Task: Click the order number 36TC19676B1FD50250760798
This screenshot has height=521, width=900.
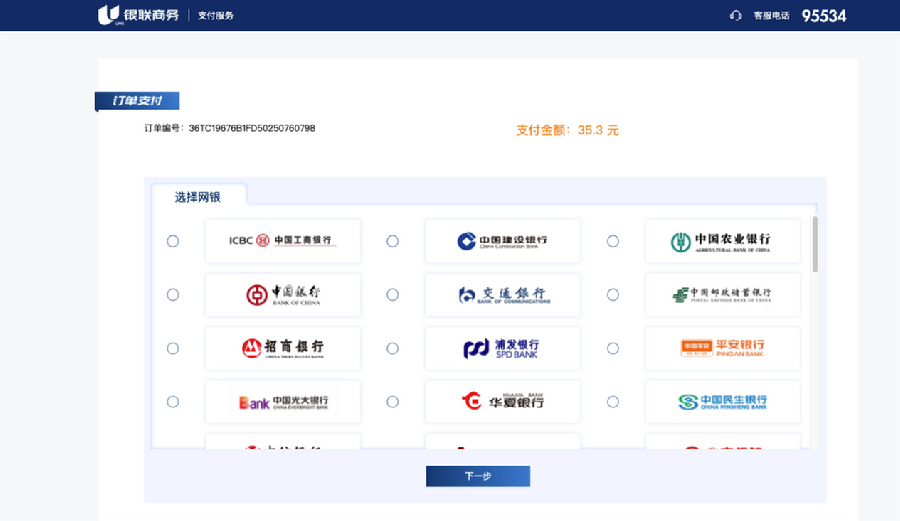Action: pos(252,128)
